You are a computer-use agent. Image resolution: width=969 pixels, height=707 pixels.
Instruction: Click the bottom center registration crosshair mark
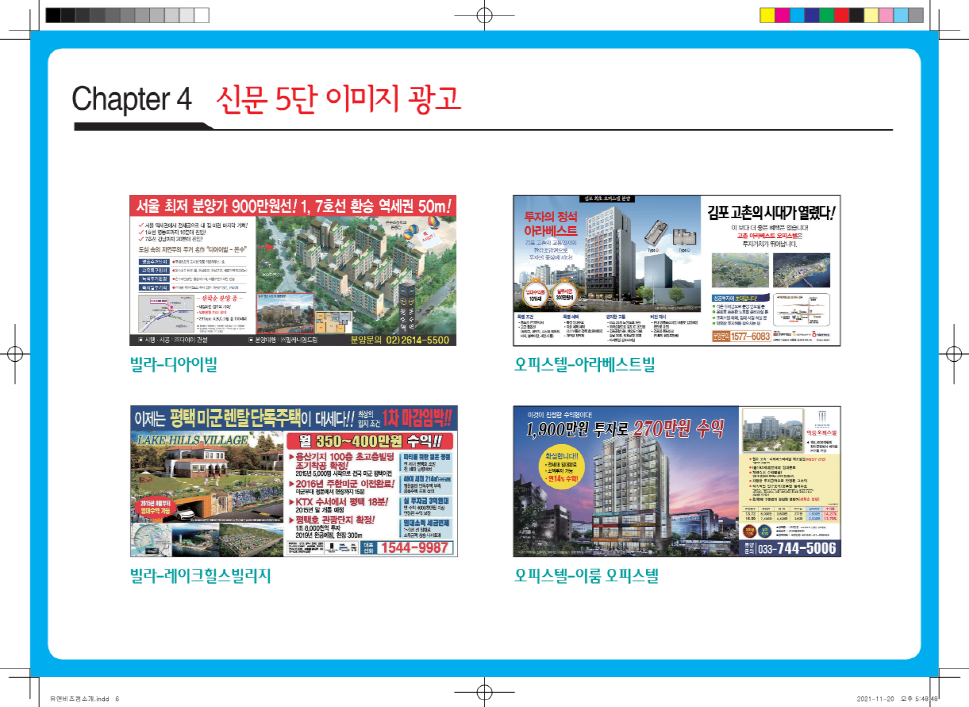(484, 692)
